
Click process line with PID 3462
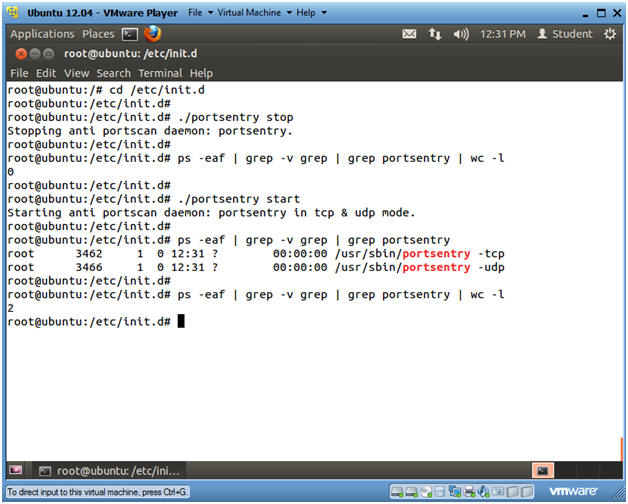point(256,254)
